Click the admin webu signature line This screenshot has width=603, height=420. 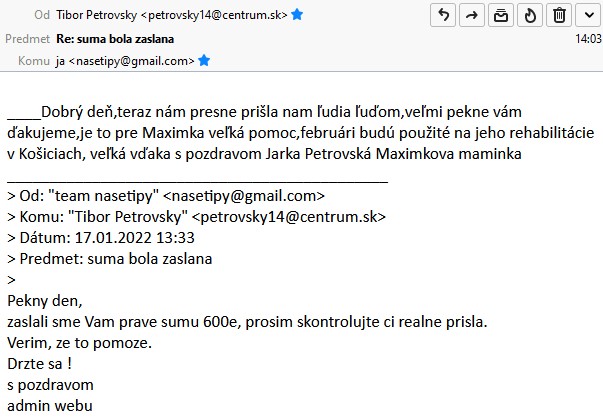tap(50, 405)
